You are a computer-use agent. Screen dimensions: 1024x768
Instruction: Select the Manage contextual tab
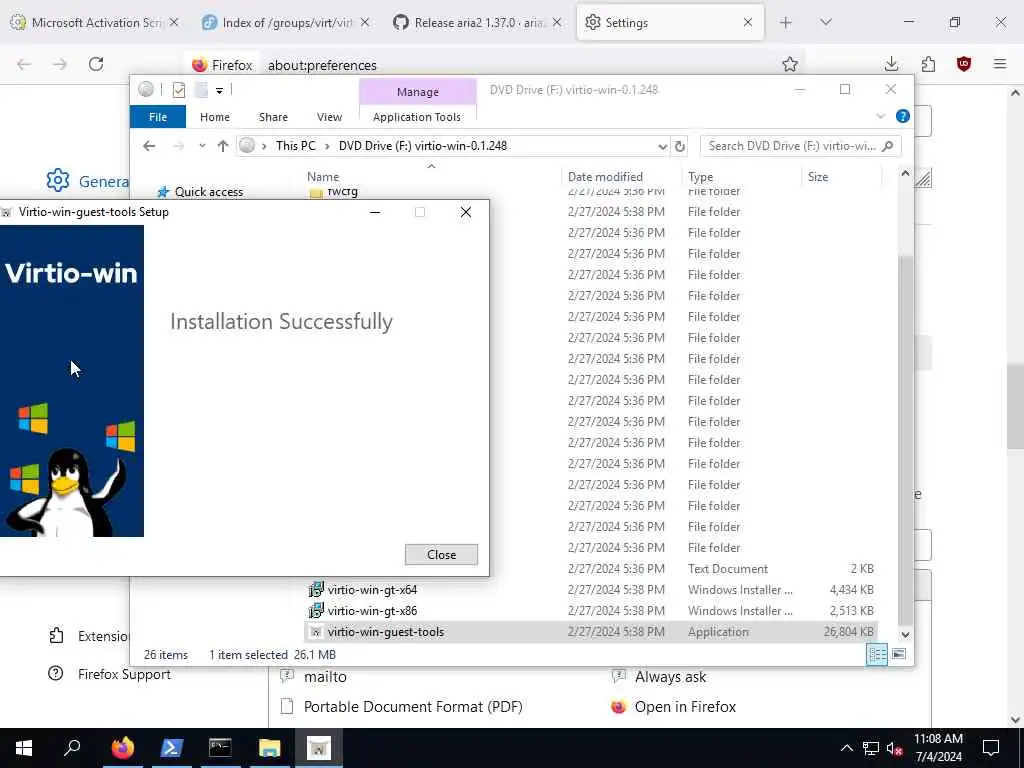point(418,92)
